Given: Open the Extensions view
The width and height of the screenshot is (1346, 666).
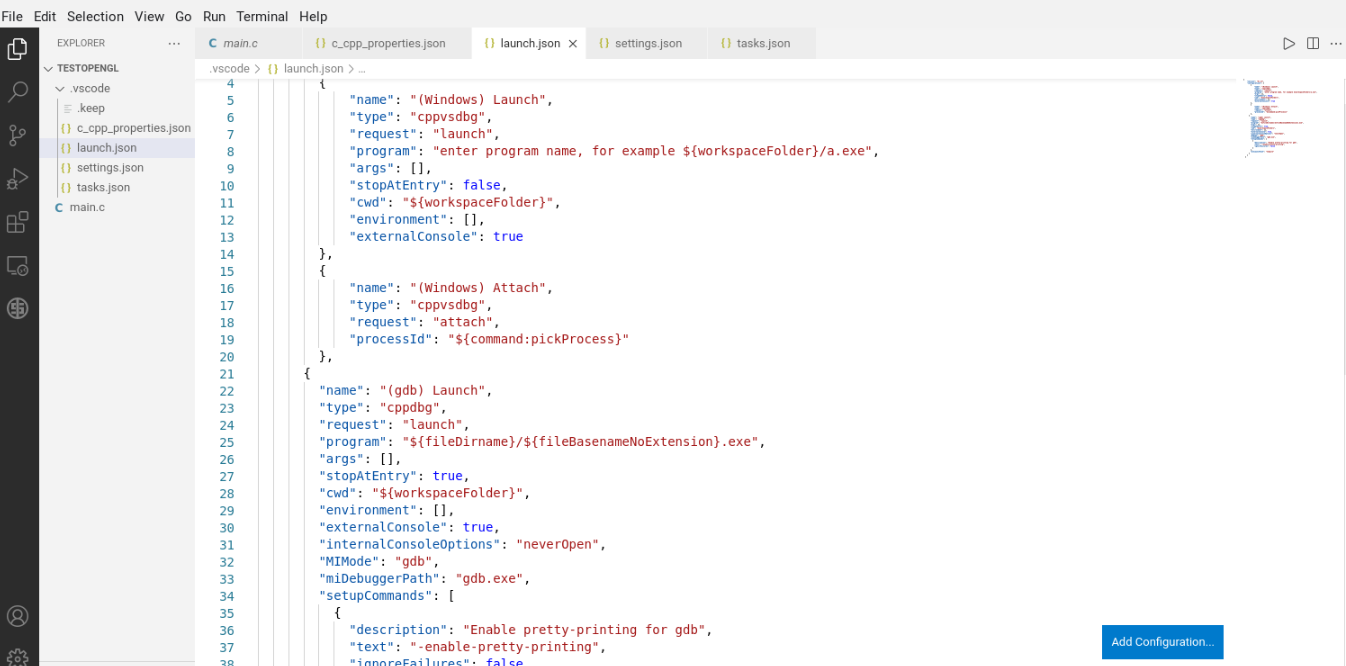Looking at the screenshot, I should [x=17, y=222].
